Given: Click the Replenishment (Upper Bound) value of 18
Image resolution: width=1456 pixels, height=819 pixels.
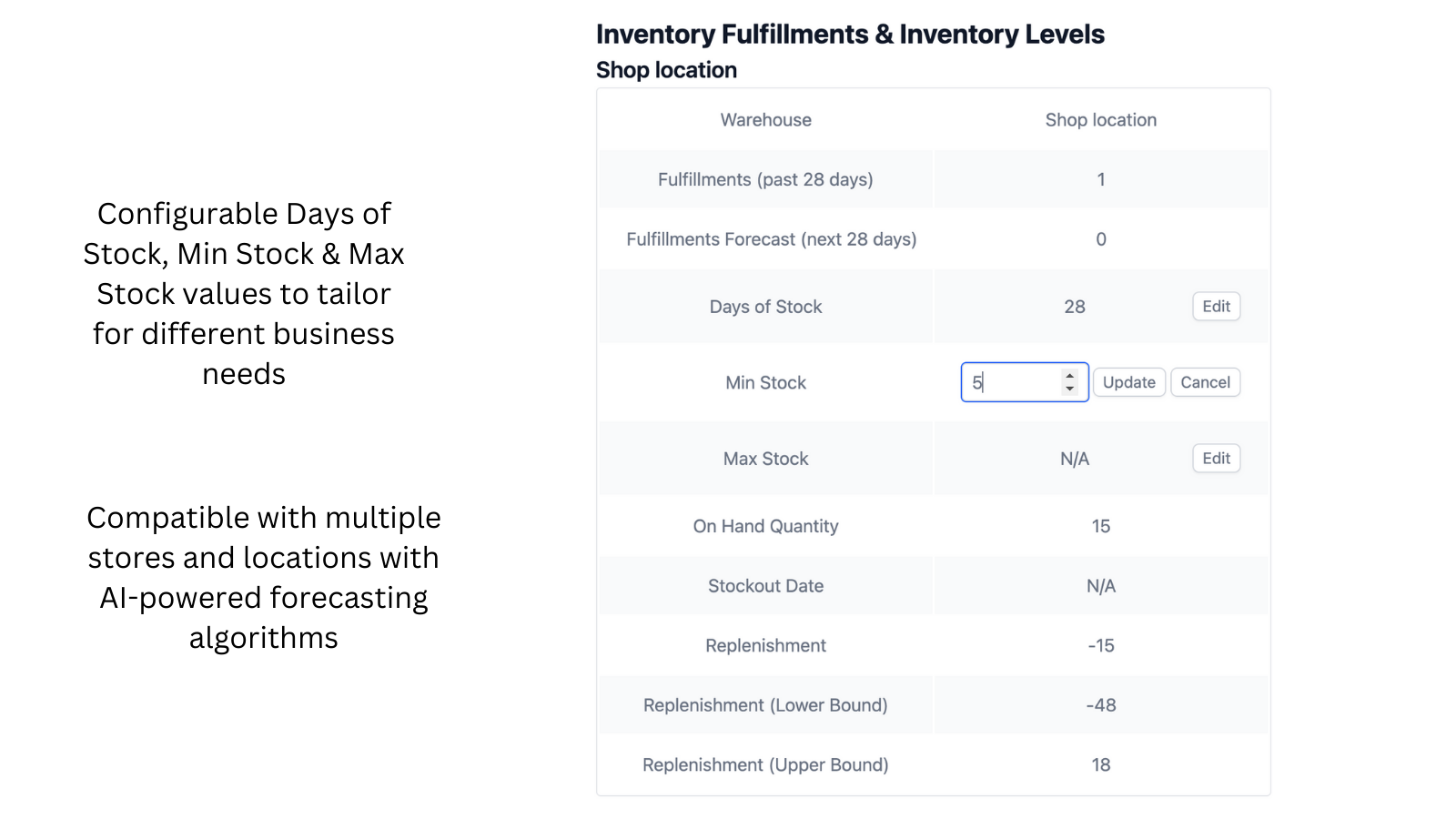Looking at the screenshot, I should [x=1101, y=764].
